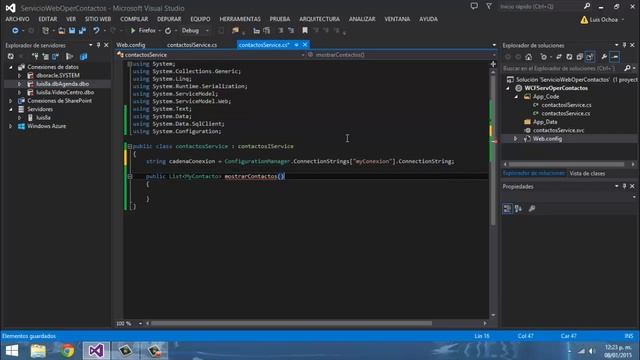Screen dimensions: 640x360
Task: Expand the Windows Azure node
Action: (x=11, y=126)
